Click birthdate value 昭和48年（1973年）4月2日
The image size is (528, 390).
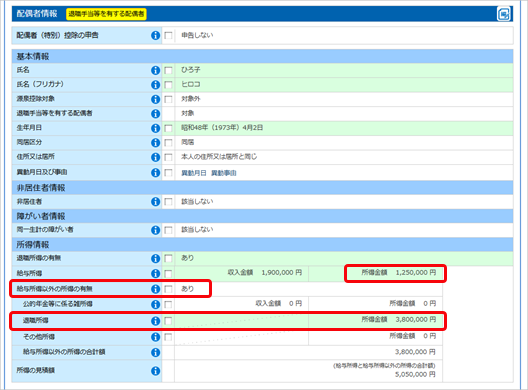tap(222, 128)
